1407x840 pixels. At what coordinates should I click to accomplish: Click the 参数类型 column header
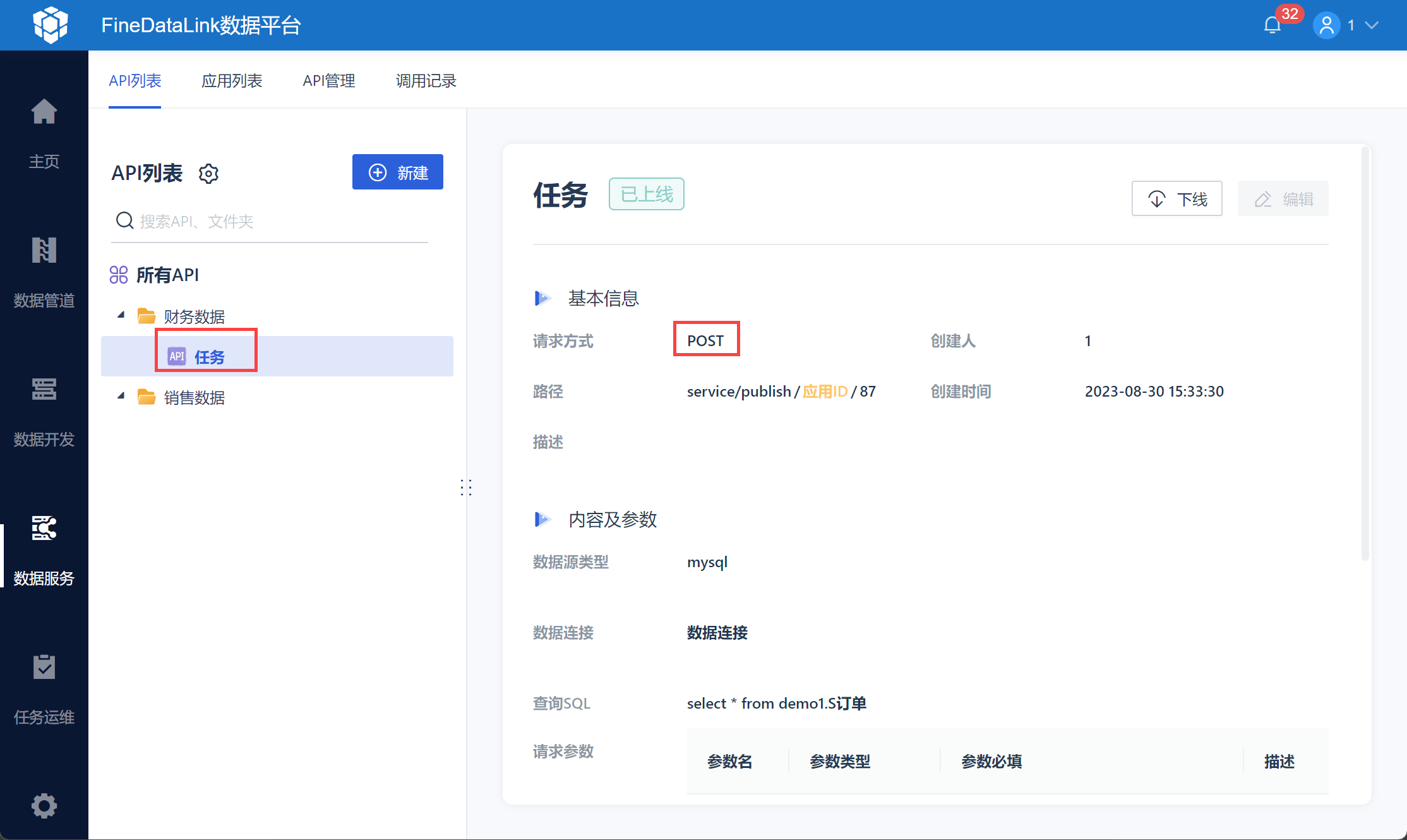click(x=840, y=761)
